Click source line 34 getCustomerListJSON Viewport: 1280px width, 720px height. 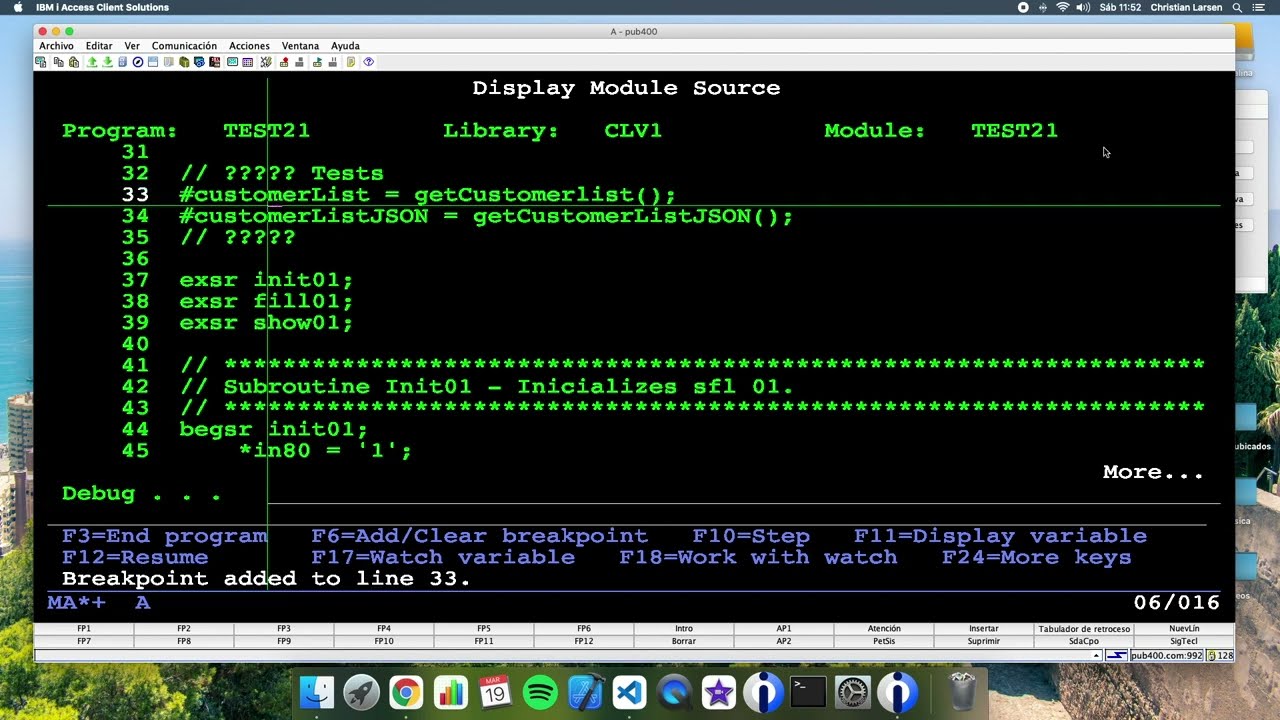(486, 216)
